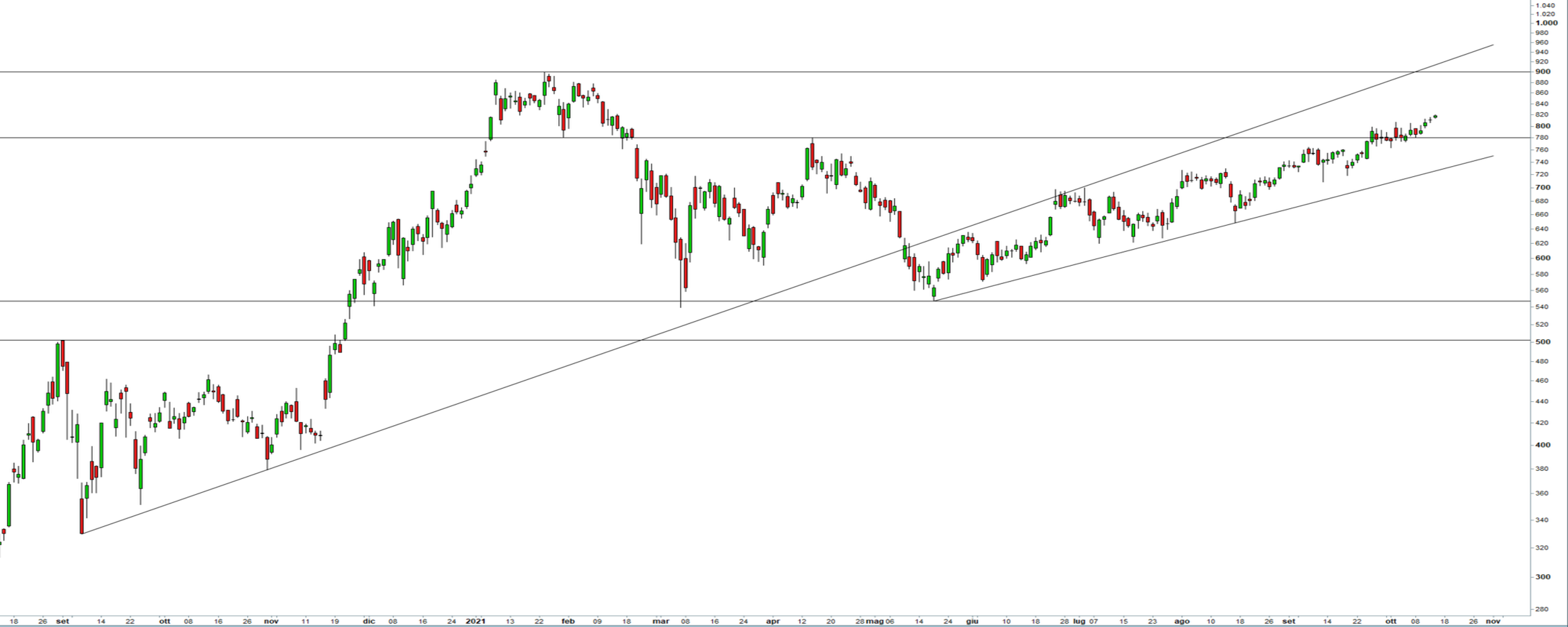Select the feb month marker on the date axis
This screenshot has height=627, width=1568.
(568, 621)
